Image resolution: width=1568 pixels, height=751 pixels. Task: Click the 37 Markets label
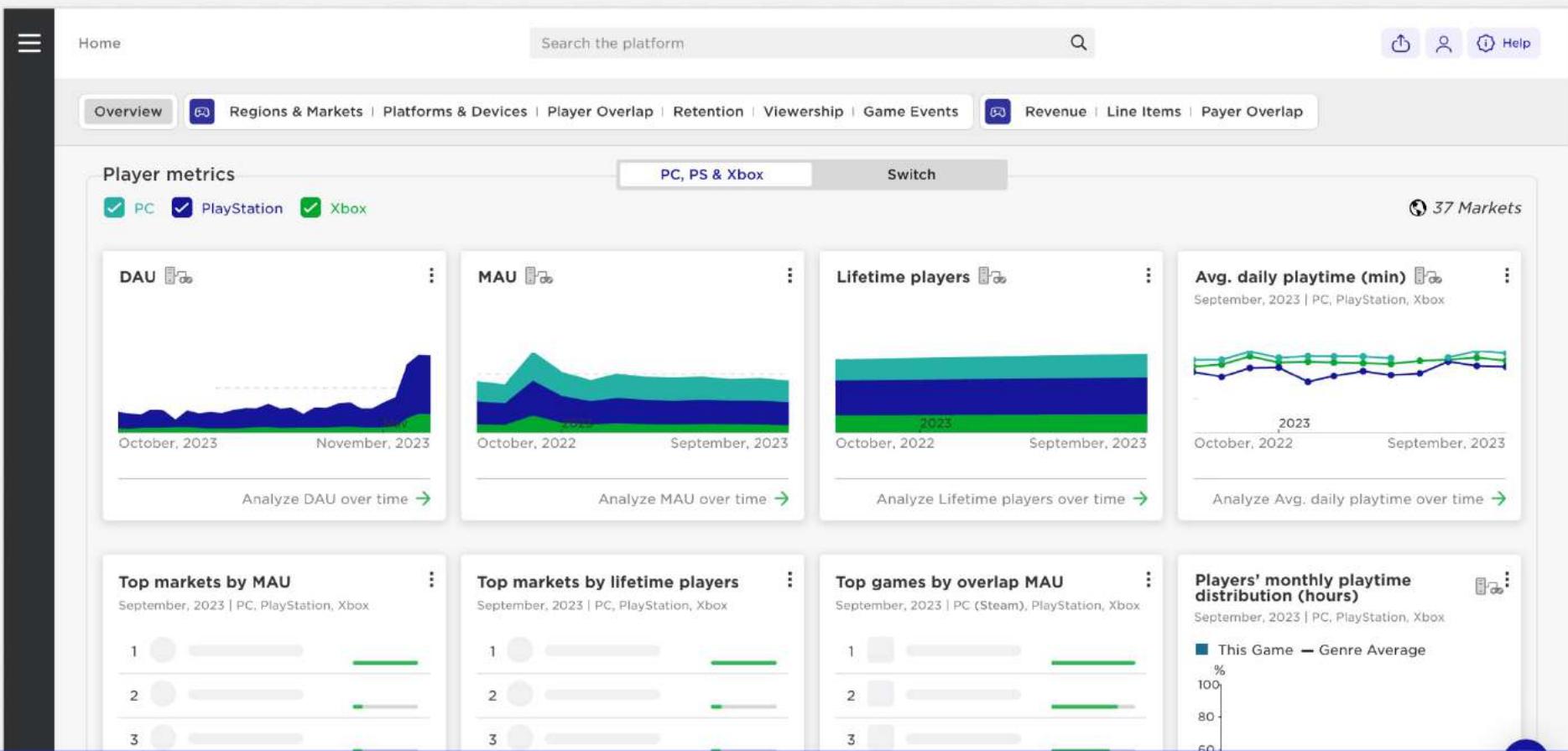click(1476, 208)
